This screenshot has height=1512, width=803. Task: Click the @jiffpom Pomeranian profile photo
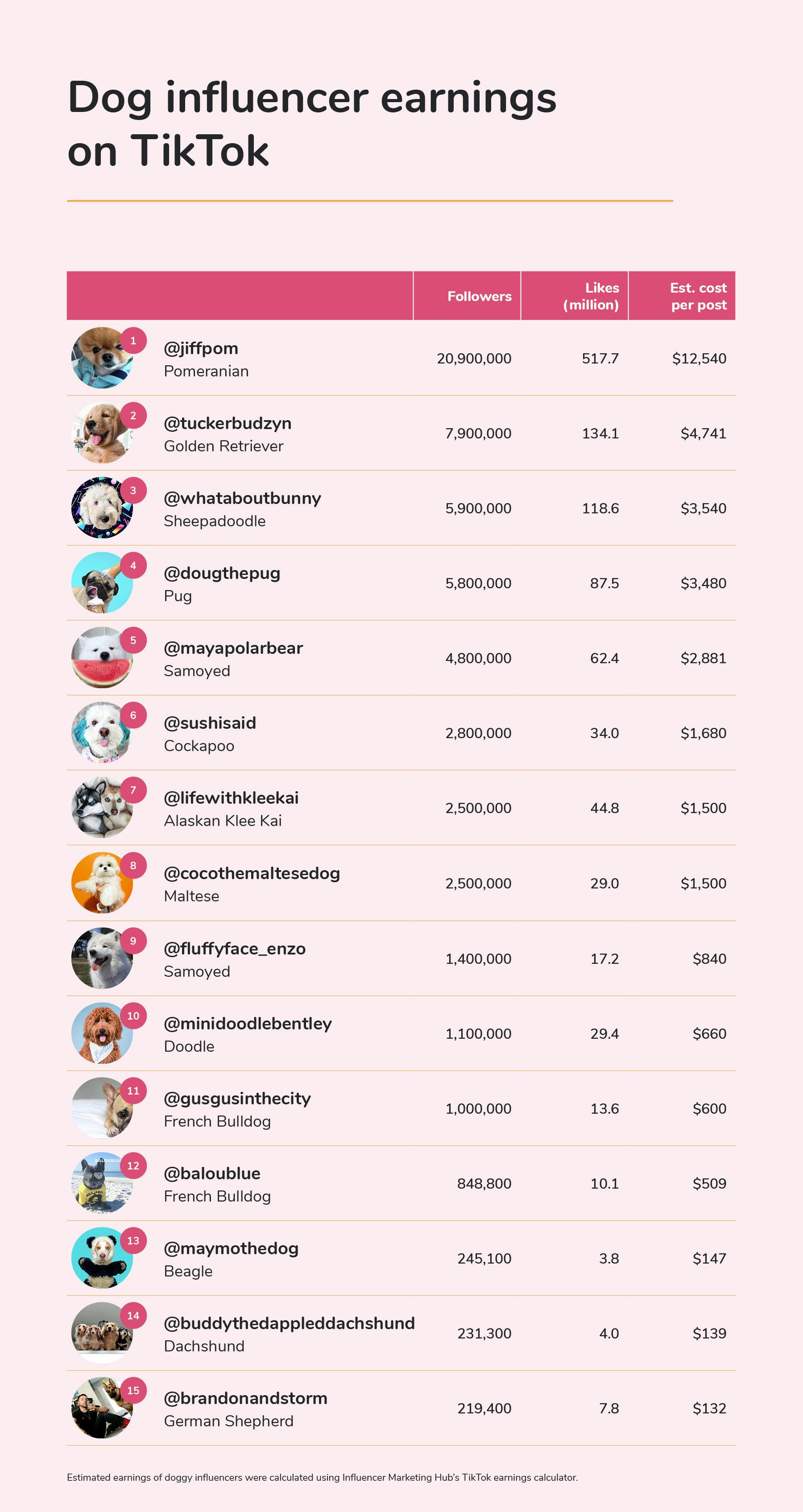click(x=101, y=358)
